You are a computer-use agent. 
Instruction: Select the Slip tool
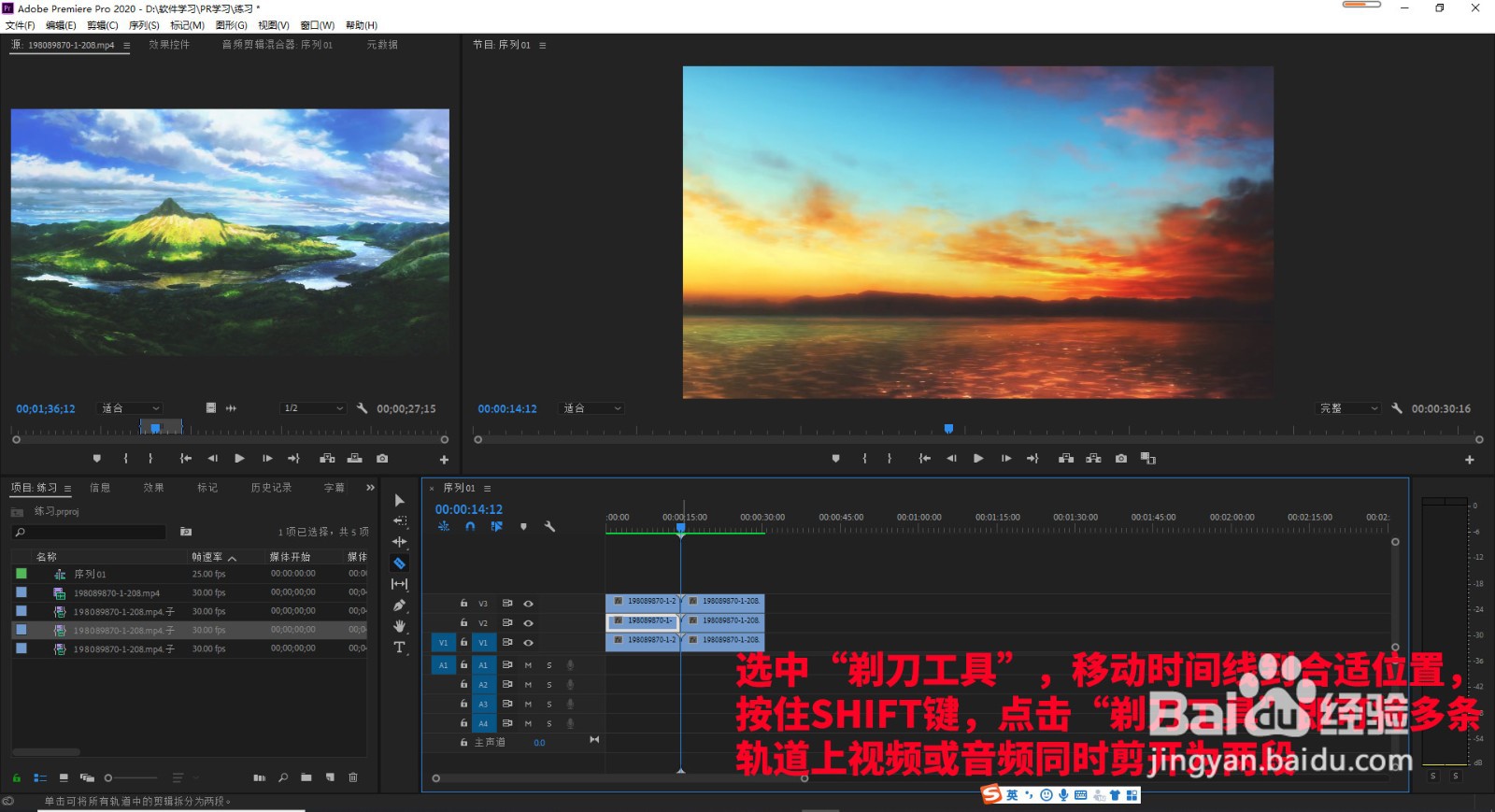(x=400, y=584)
